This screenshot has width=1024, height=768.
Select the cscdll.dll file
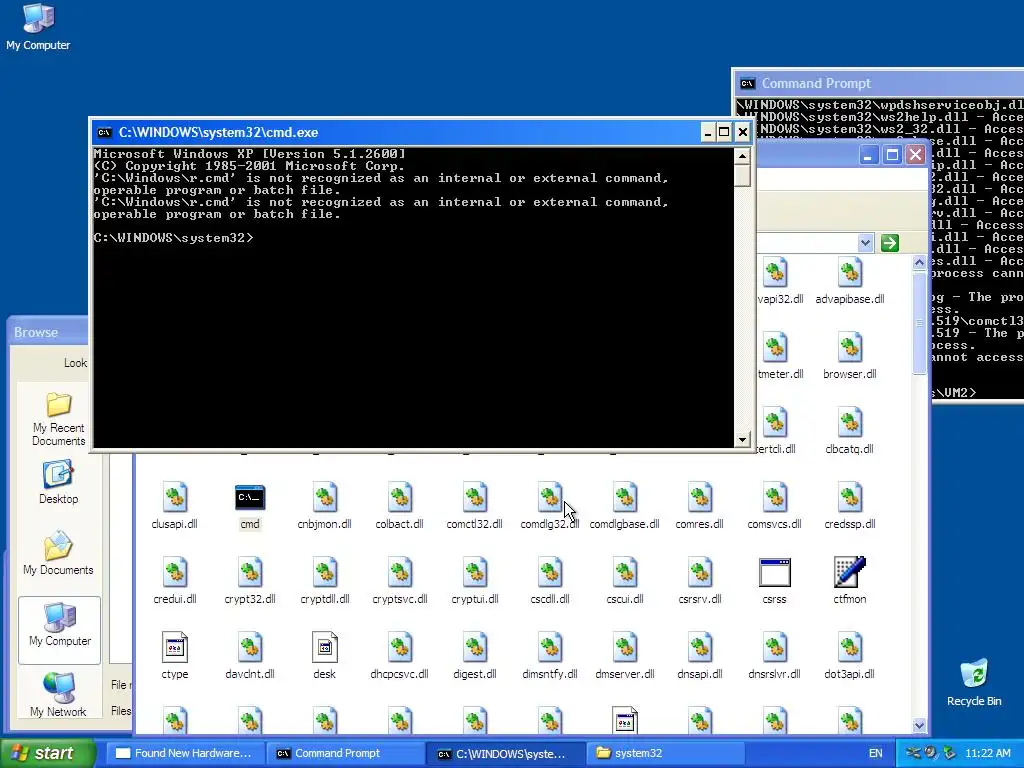(x=550, y=582)
